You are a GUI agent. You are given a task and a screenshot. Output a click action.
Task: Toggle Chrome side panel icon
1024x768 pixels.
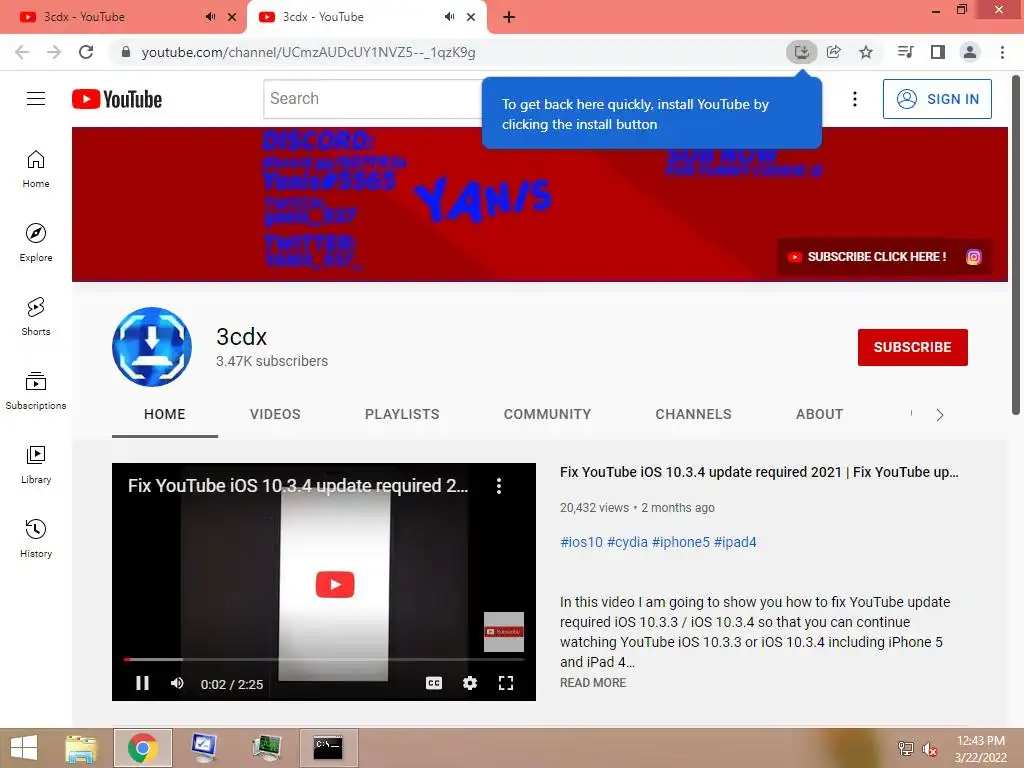click(938, 52)
